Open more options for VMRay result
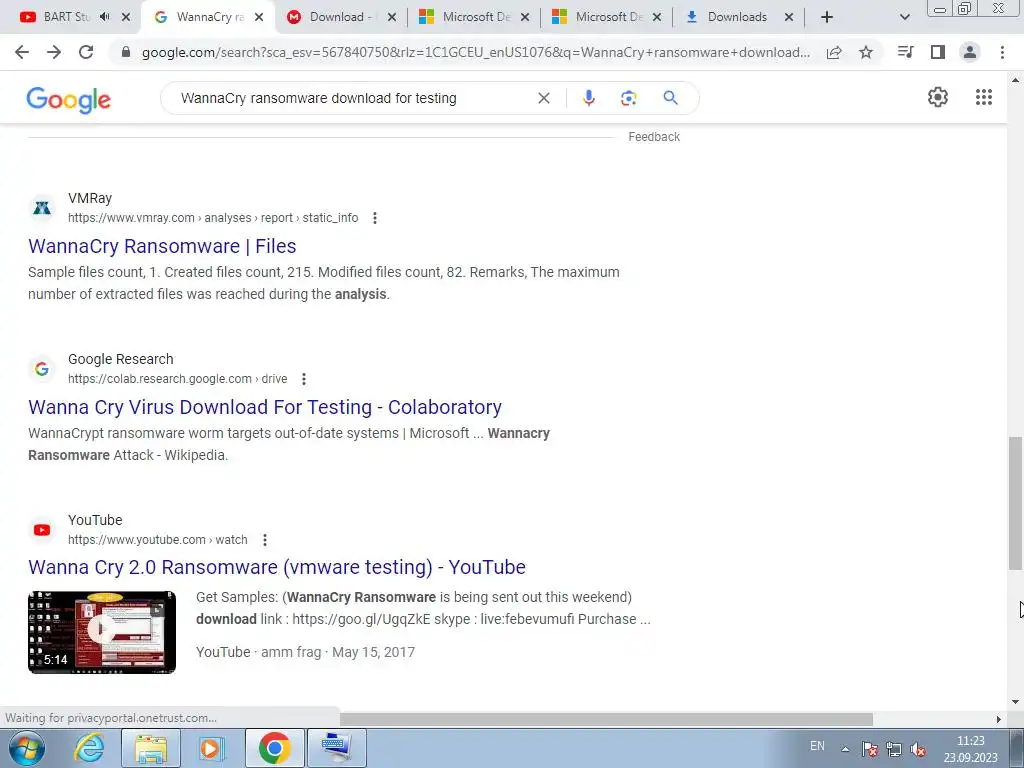The image size is (1024, 768). point(375,218)
